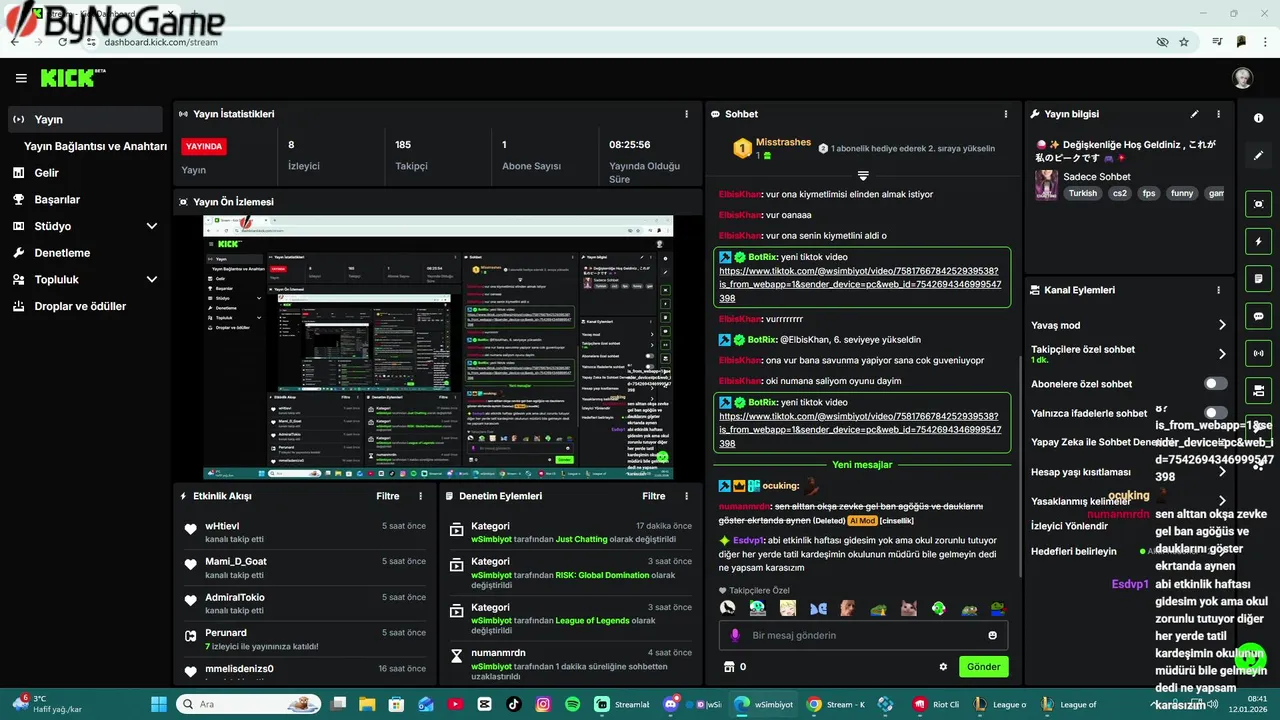
Task: Click the Turkish tag in Yayın bilgisi
Action: [x=1082, y=193]
